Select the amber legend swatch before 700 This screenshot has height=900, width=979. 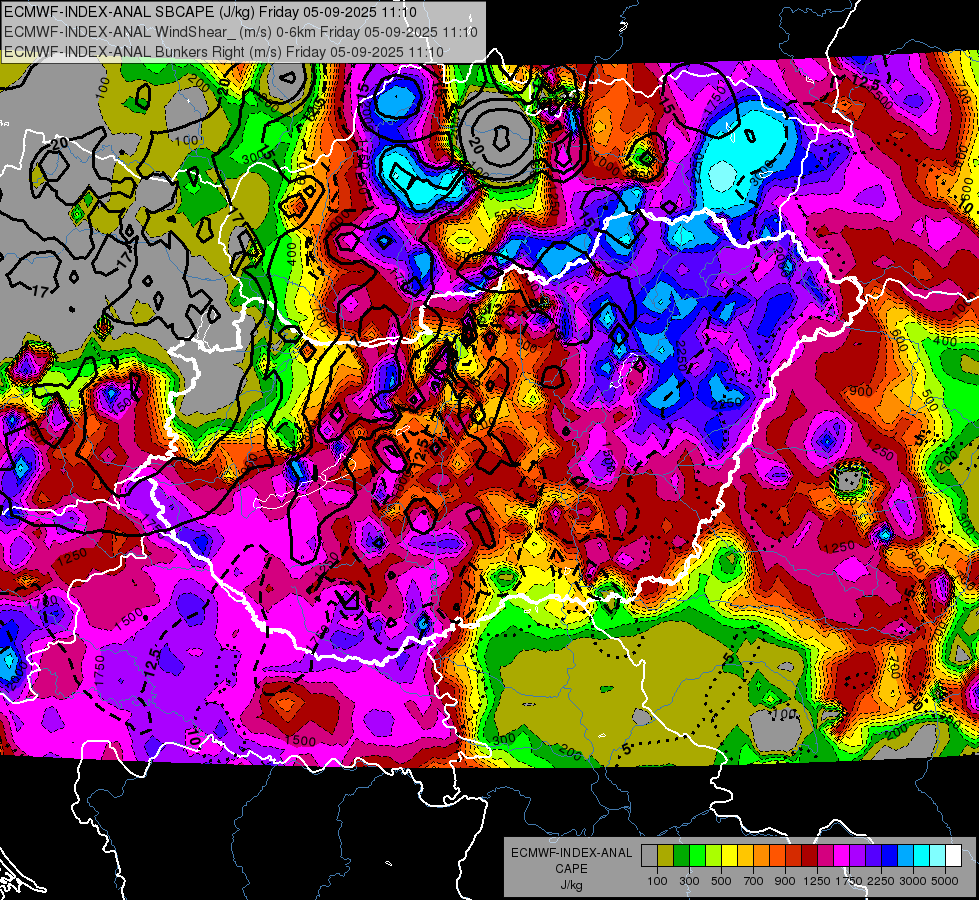pyautogui.click(x=745, y=856)
